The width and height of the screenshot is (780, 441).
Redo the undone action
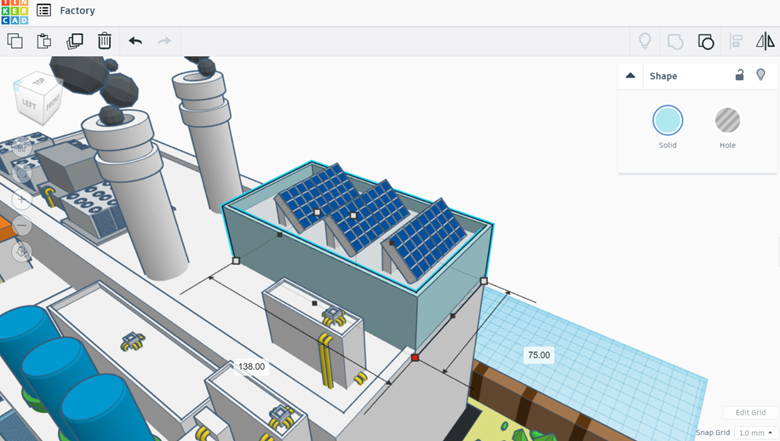pos(164,41)
